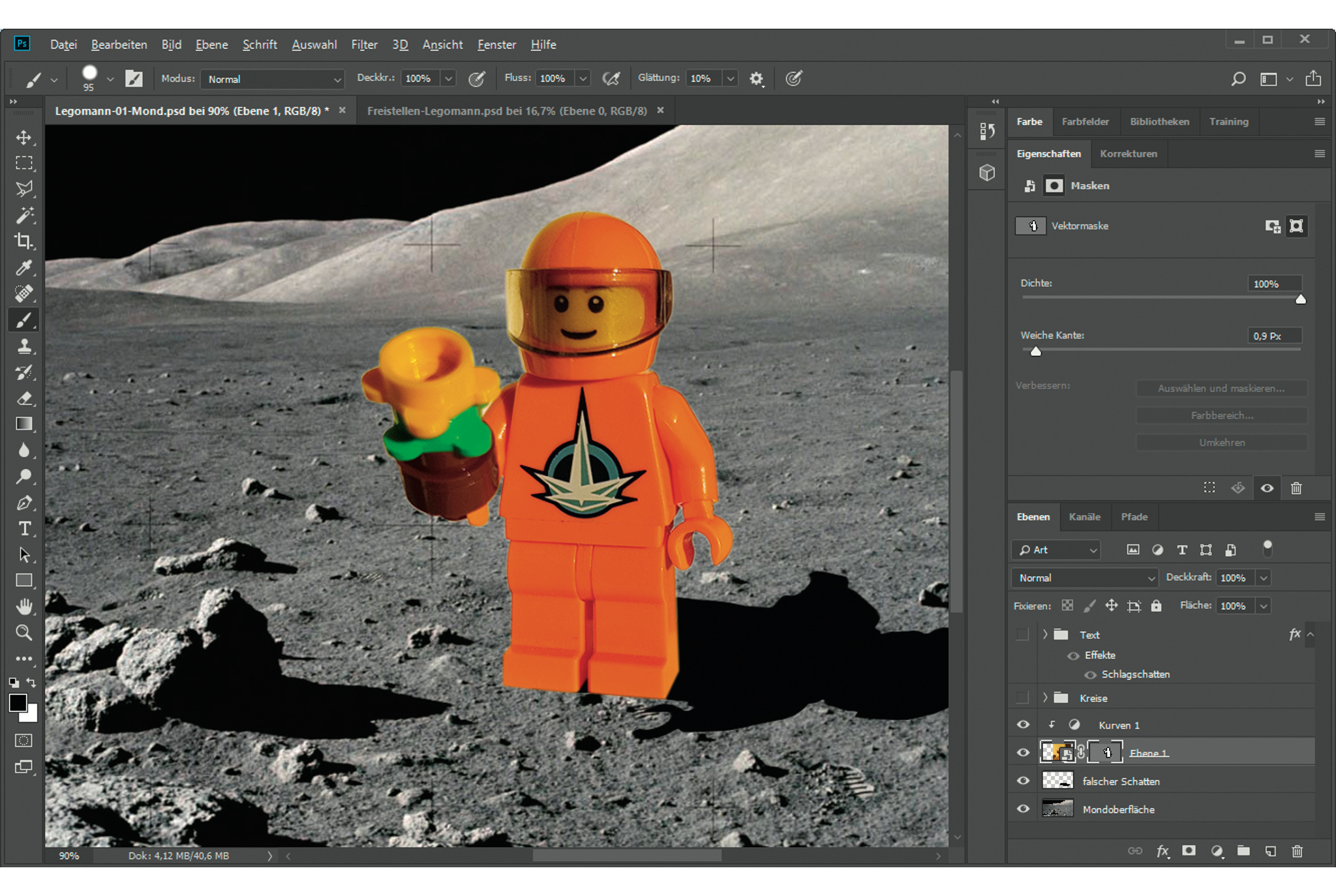Select the Eyedropper tool
Screen dimensions: 1336x896
point(24,267)
